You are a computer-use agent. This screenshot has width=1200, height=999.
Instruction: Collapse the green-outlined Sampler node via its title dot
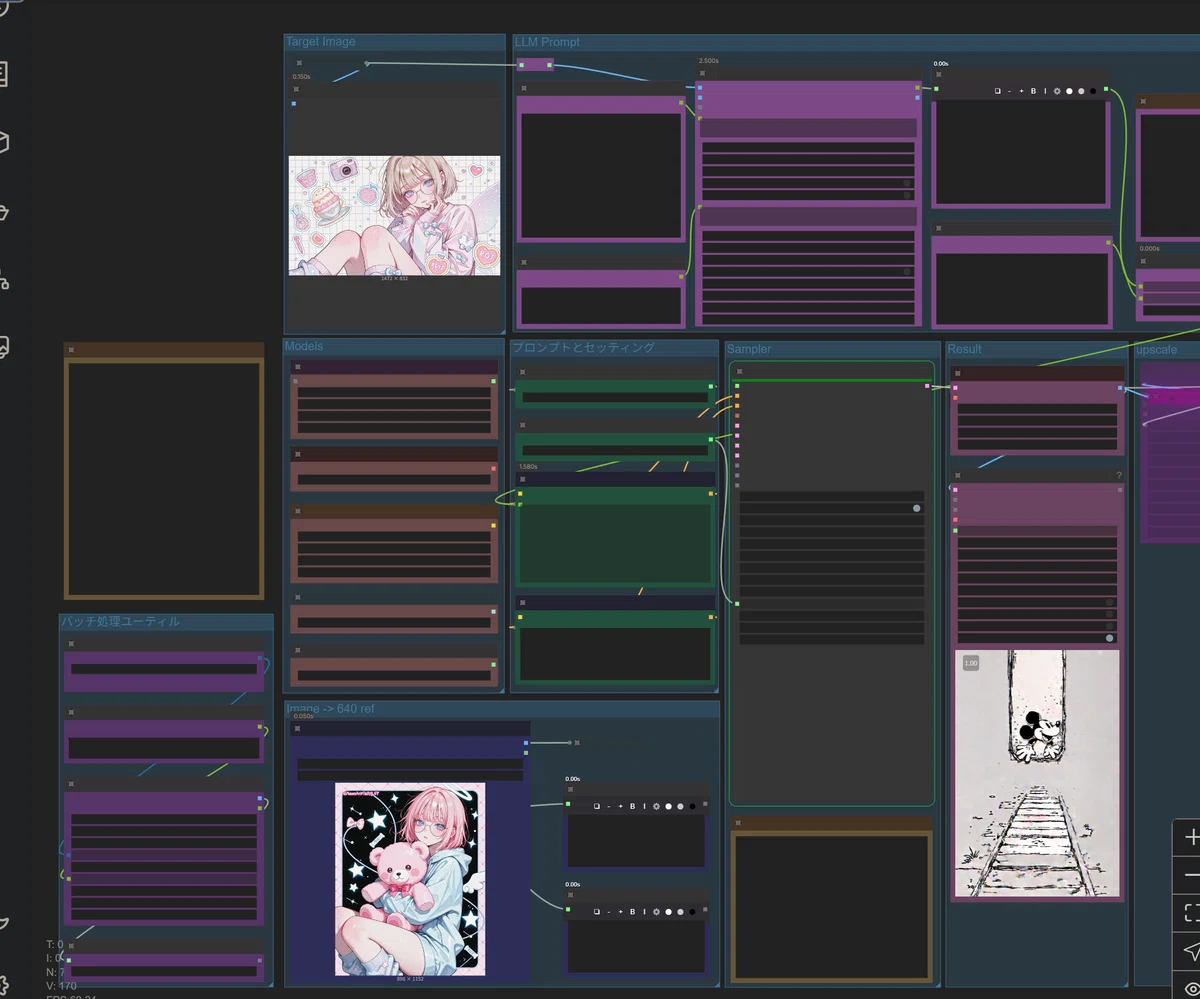pos(739,371)
